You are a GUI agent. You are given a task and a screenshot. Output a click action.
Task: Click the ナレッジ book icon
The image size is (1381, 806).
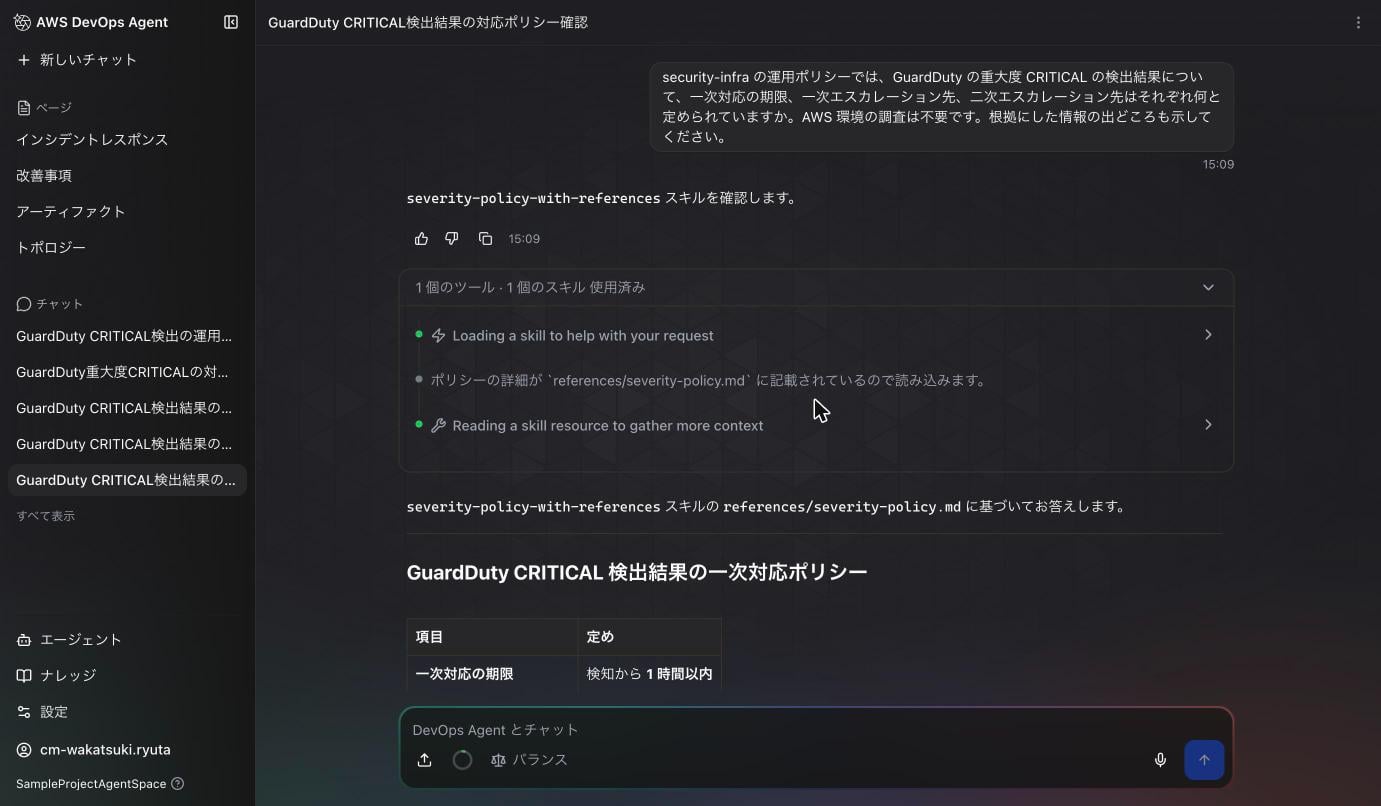point(24,676)
